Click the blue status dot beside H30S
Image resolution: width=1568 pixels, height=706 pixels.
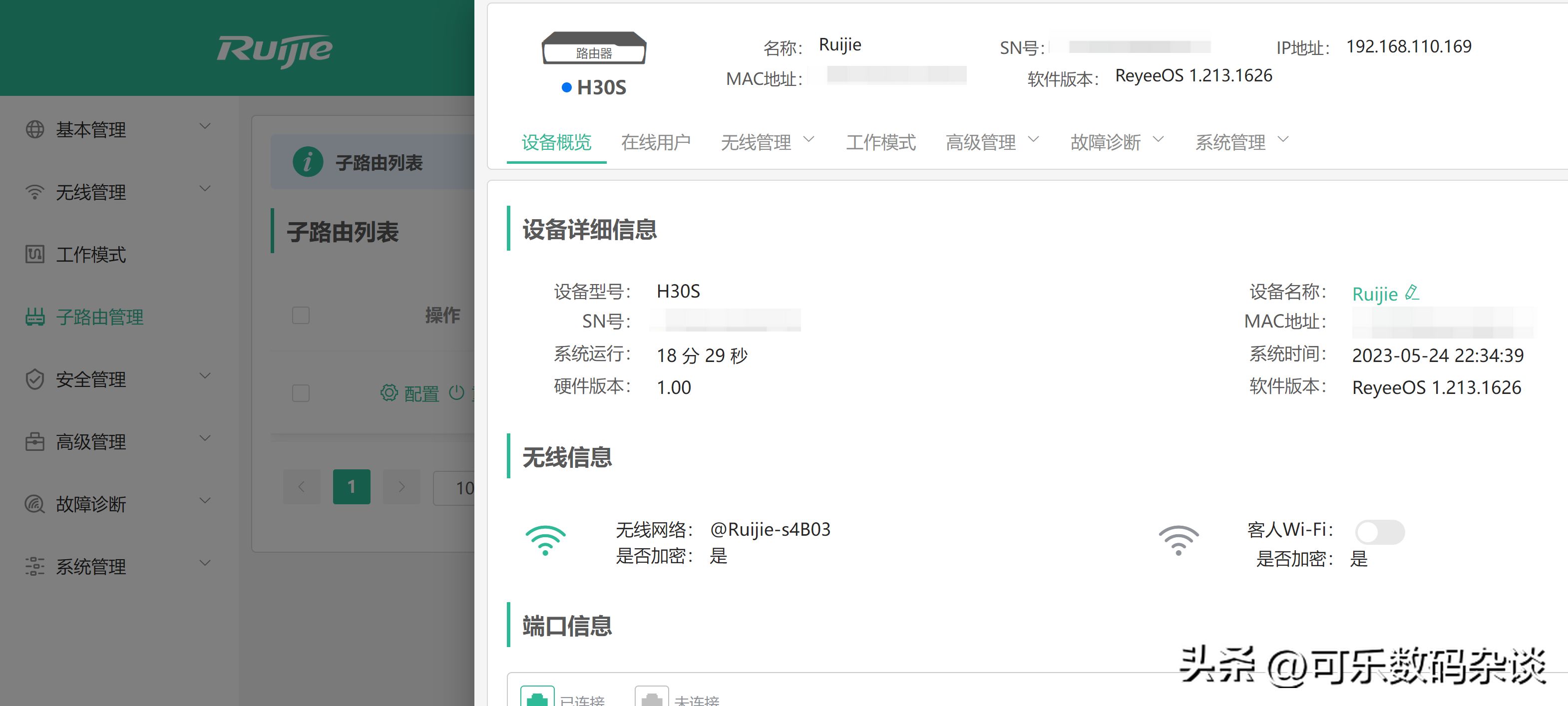tap(567, 87)
